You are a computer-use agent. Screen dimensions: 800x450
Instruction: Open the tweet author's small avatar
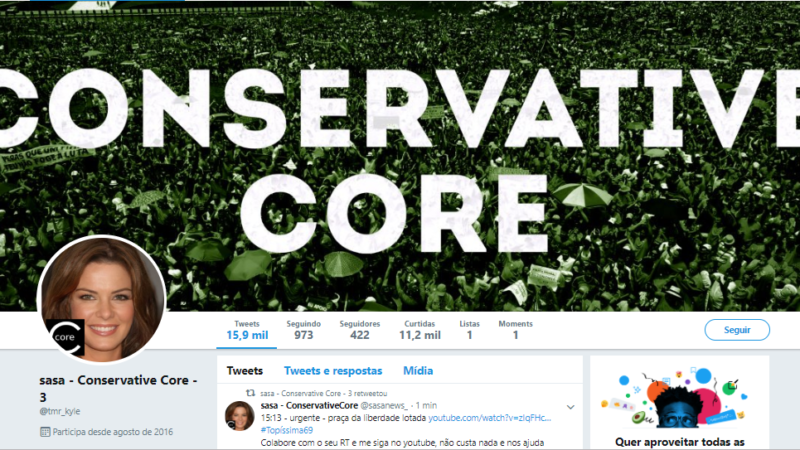pyautogui.click(x=240, y=415)
